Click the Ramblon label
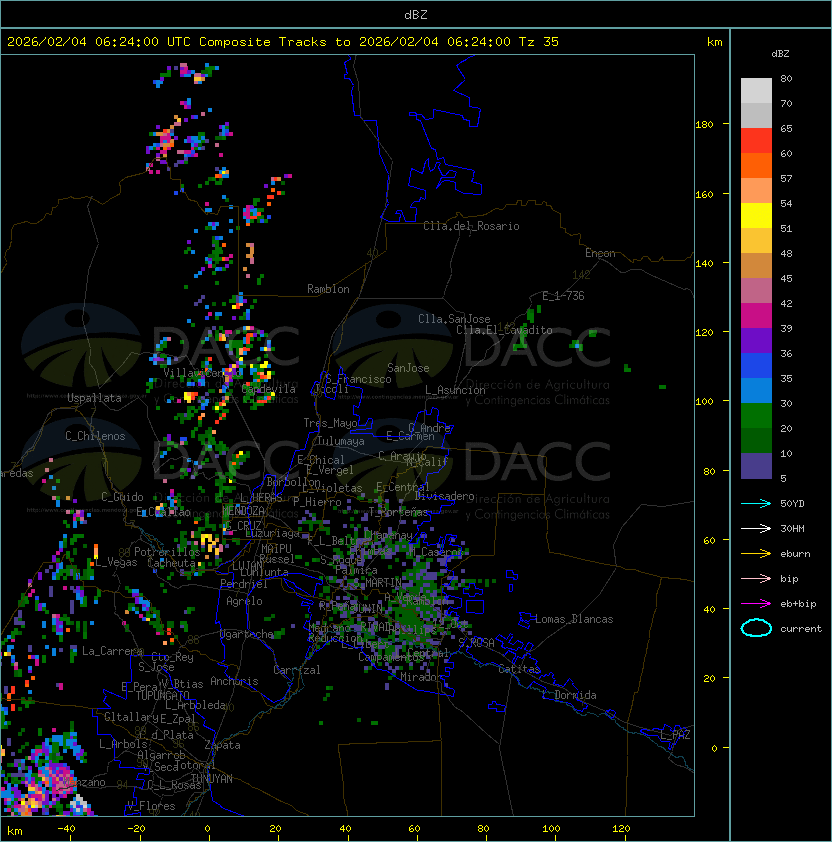This screenshot has width=832, height=842. pyautogui.click(x=328, y=289)
